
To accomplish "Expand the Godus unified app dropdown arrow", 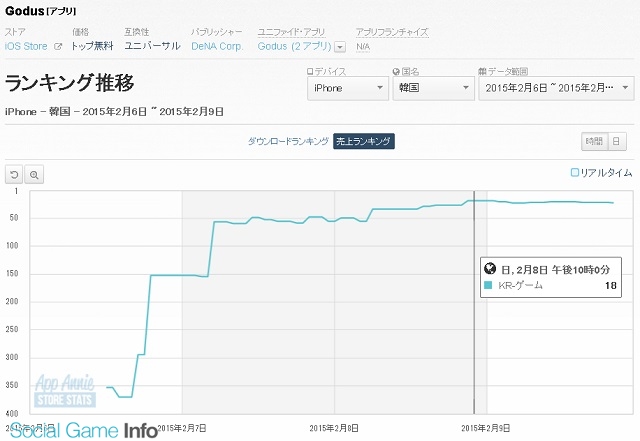I will pyautogui.click(x=340, y=47).
